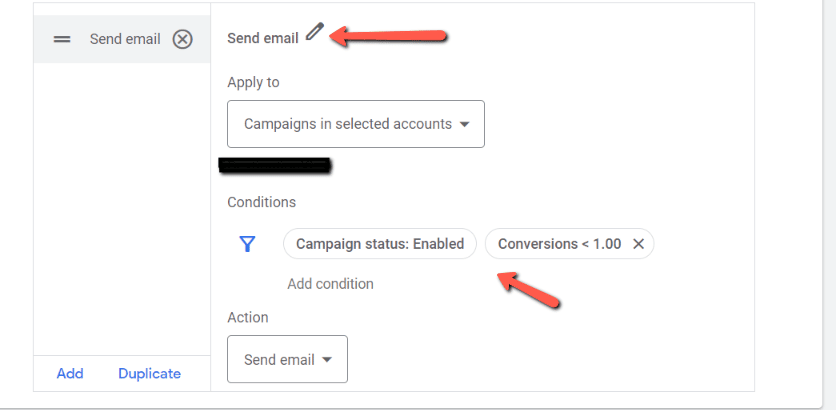Click the Action section label

pos(248,317)
